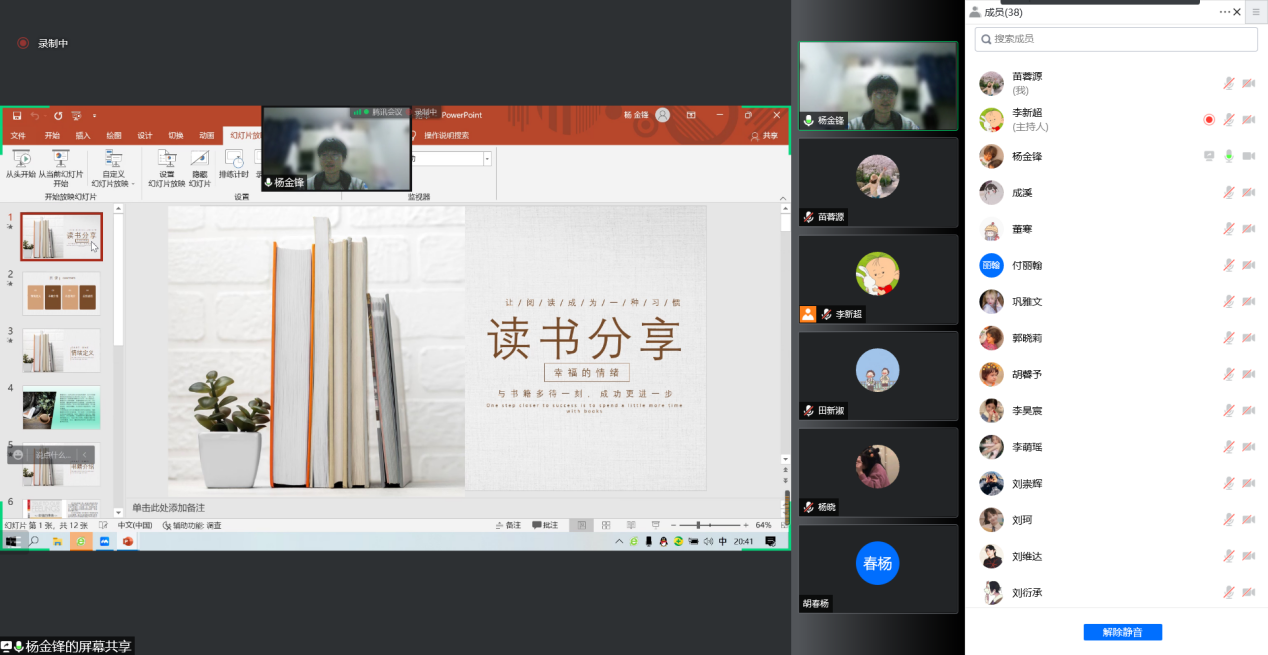Open File Explorer from taskbar
This screenshot has width=1268, height=655.
pos(58,541)
